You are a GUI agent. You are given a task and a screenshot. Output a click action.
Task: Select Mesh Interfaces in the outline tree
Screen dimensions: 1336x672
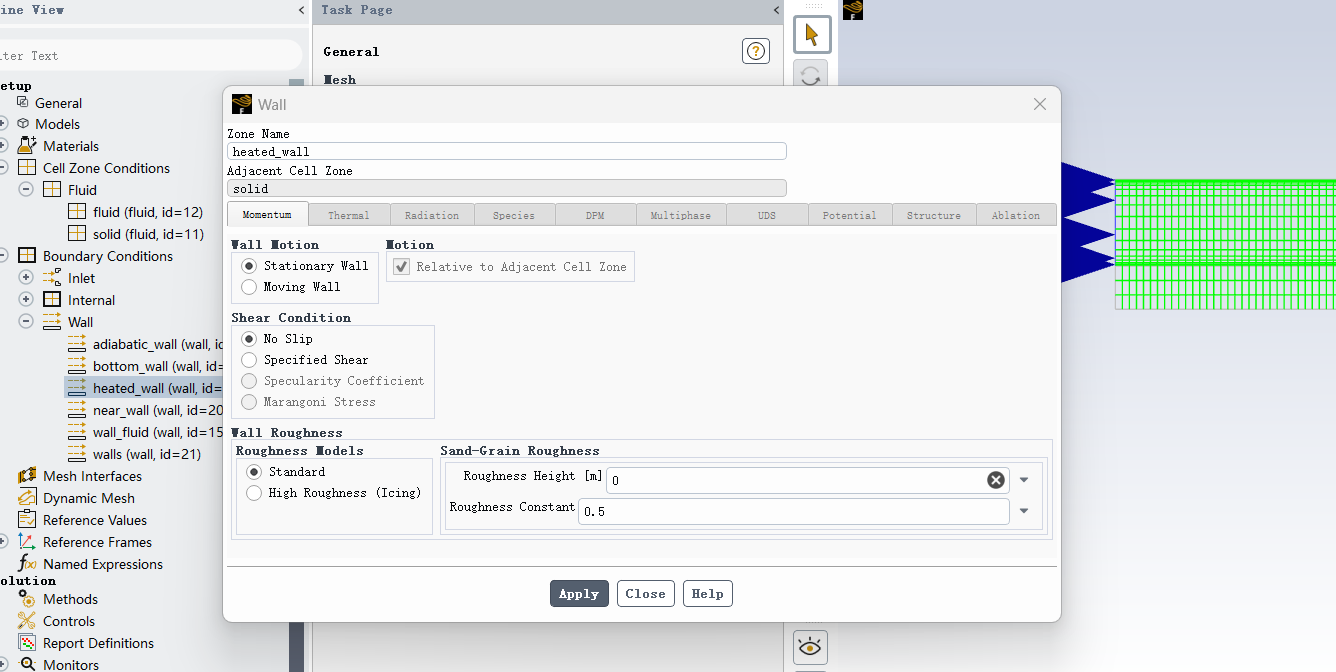click(92, 476)
